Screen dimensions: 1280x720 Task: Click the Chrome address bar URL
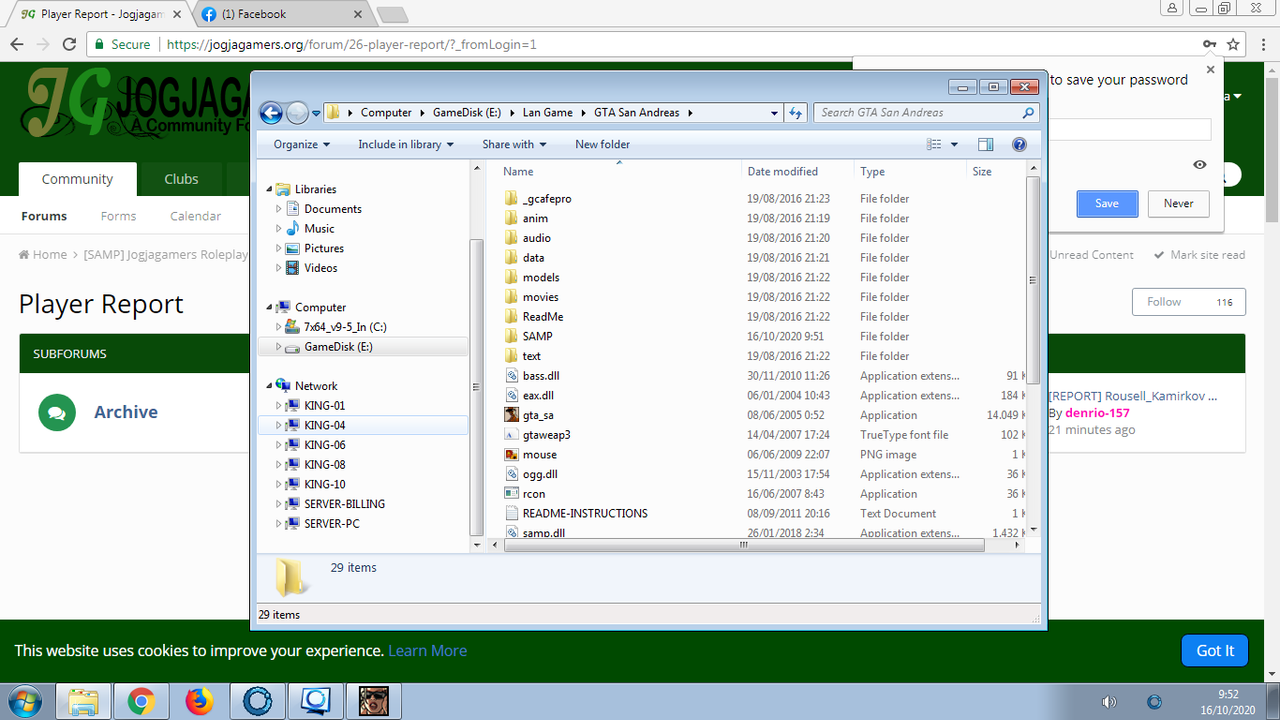pyautogui.click(x=350, y=45)
